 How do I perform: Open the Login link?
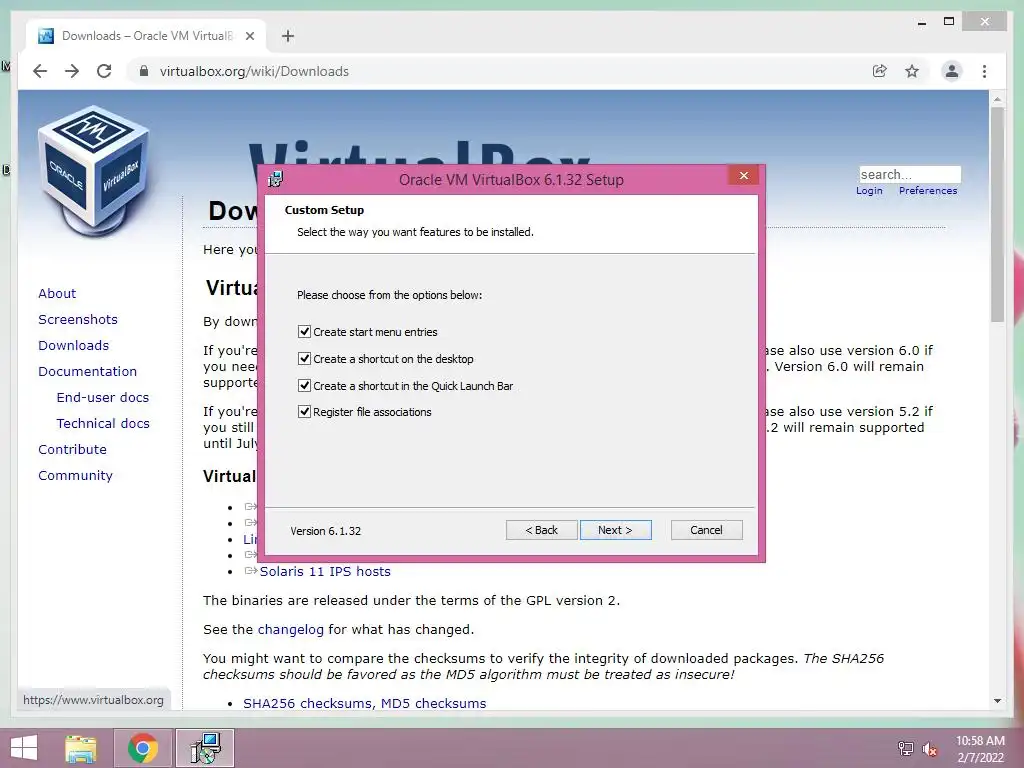tap(869, 191)
